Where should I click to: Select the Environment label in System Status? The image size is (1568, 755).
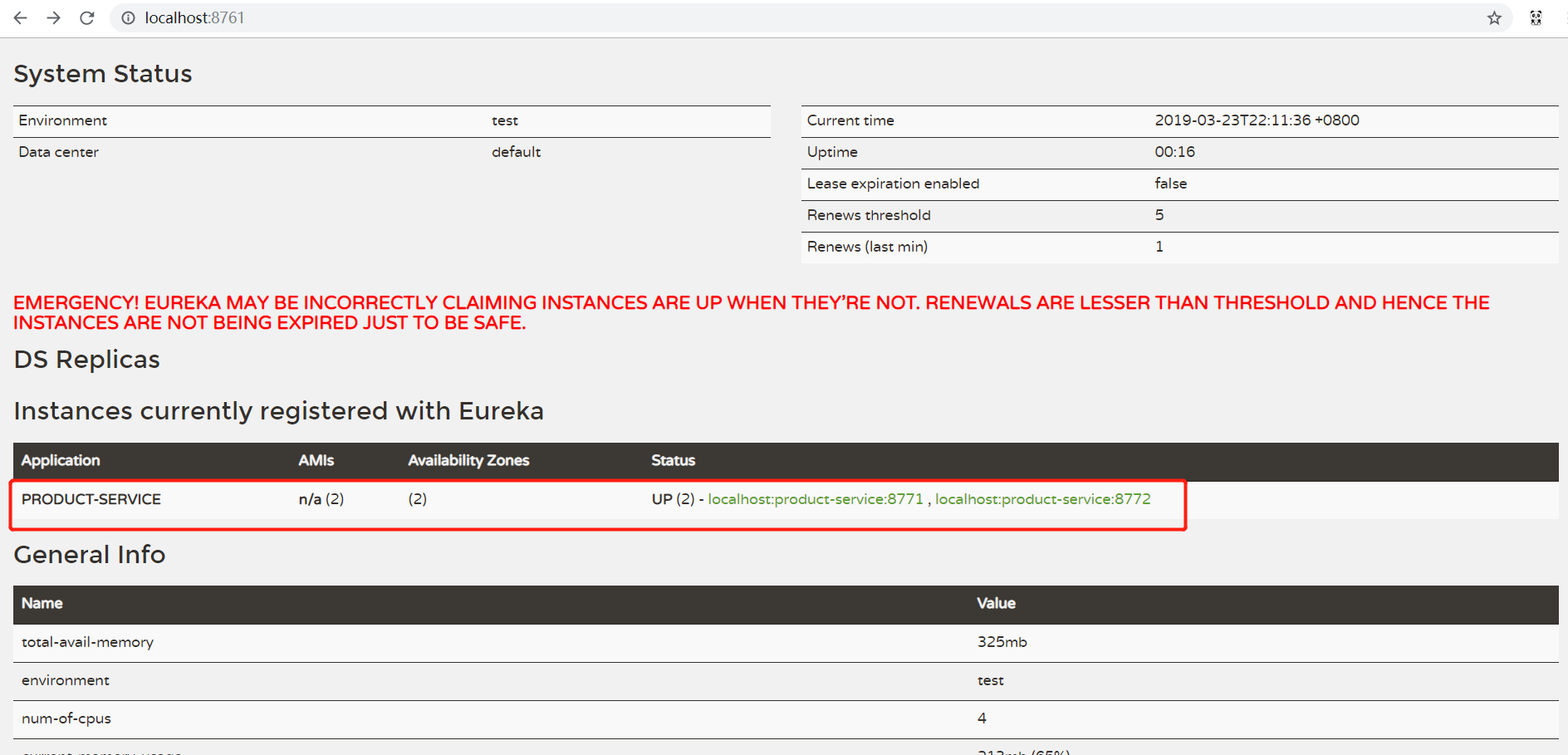point(63,120)
